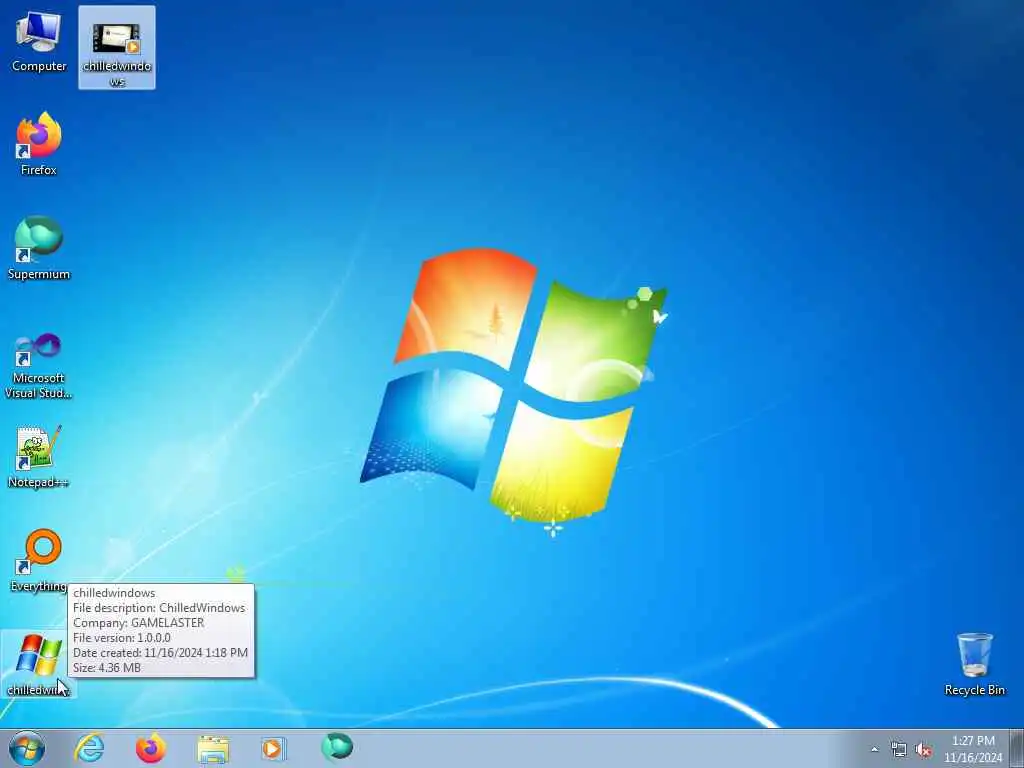Click 'File version: 1.0.0.0' tooltip text
Image resolution: width=1024 pixels, height=768 pixels.
click(x=122, y=637)
